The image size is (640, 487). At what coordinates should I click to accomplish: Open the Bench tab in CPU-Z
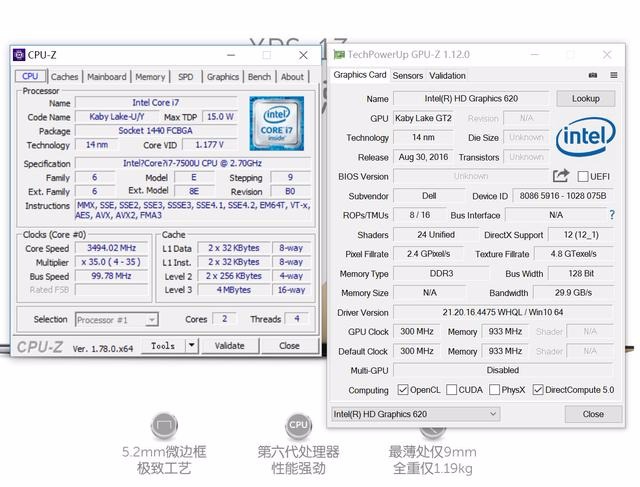coord(259,76)
